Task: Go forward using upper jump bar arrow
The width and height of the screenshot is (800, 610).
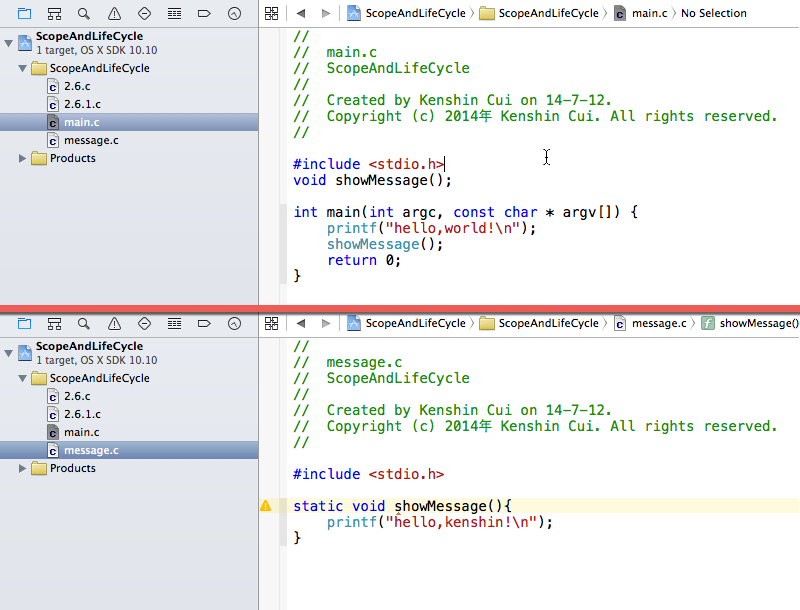Action: point(325,13)
